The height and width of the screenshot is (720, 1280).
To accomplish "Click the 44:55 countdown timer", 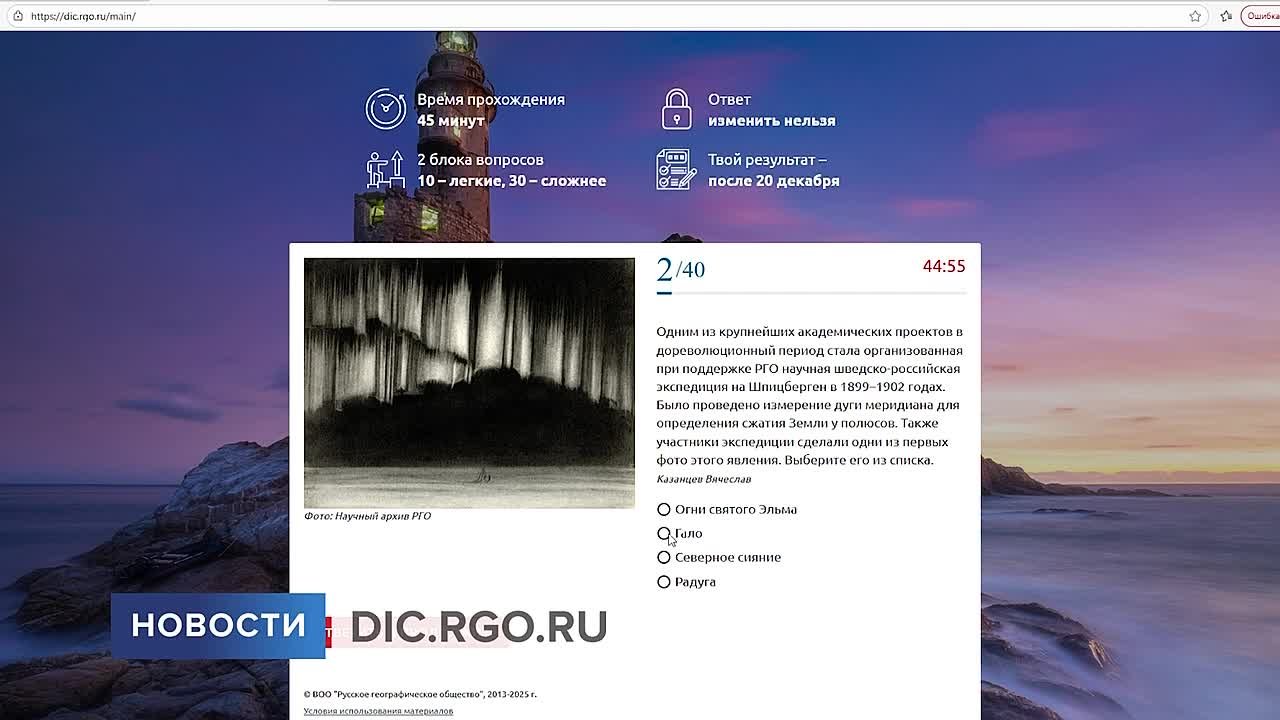I will 943,266.
